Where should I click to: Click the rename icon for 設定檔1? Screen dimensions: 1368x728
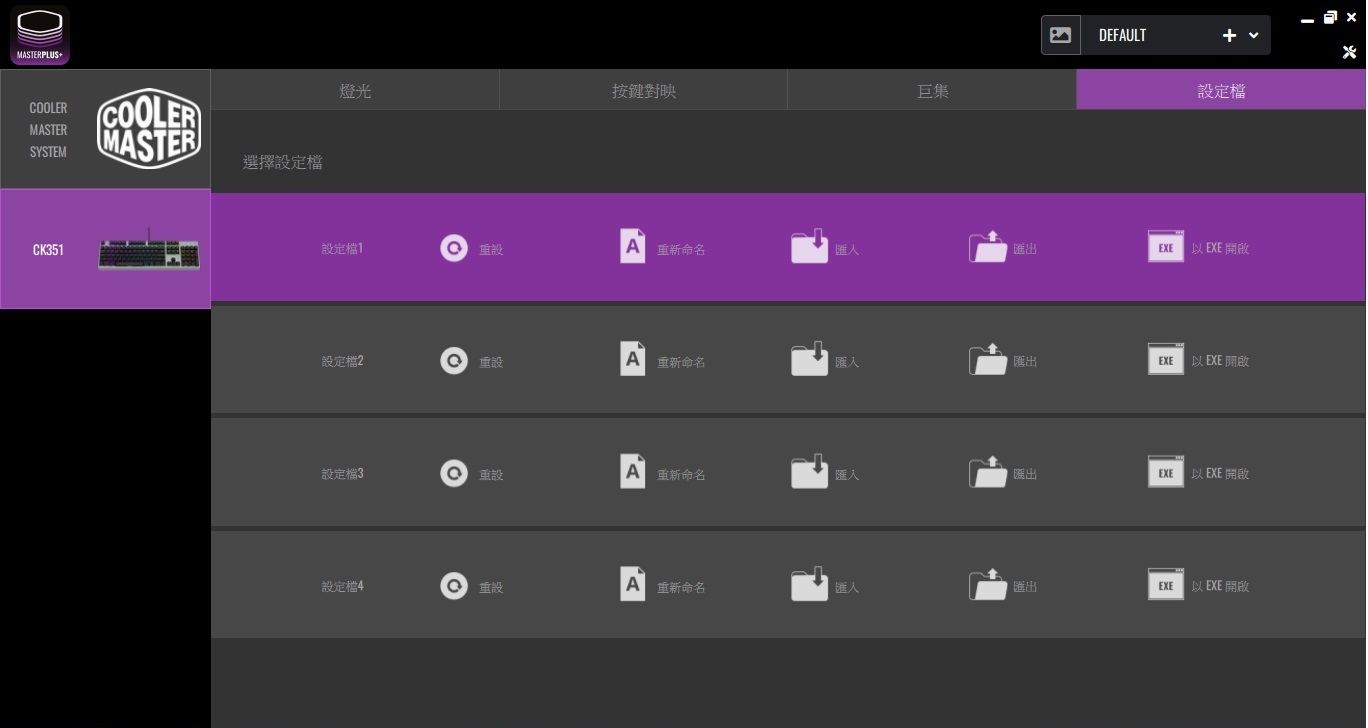point(632,246)
